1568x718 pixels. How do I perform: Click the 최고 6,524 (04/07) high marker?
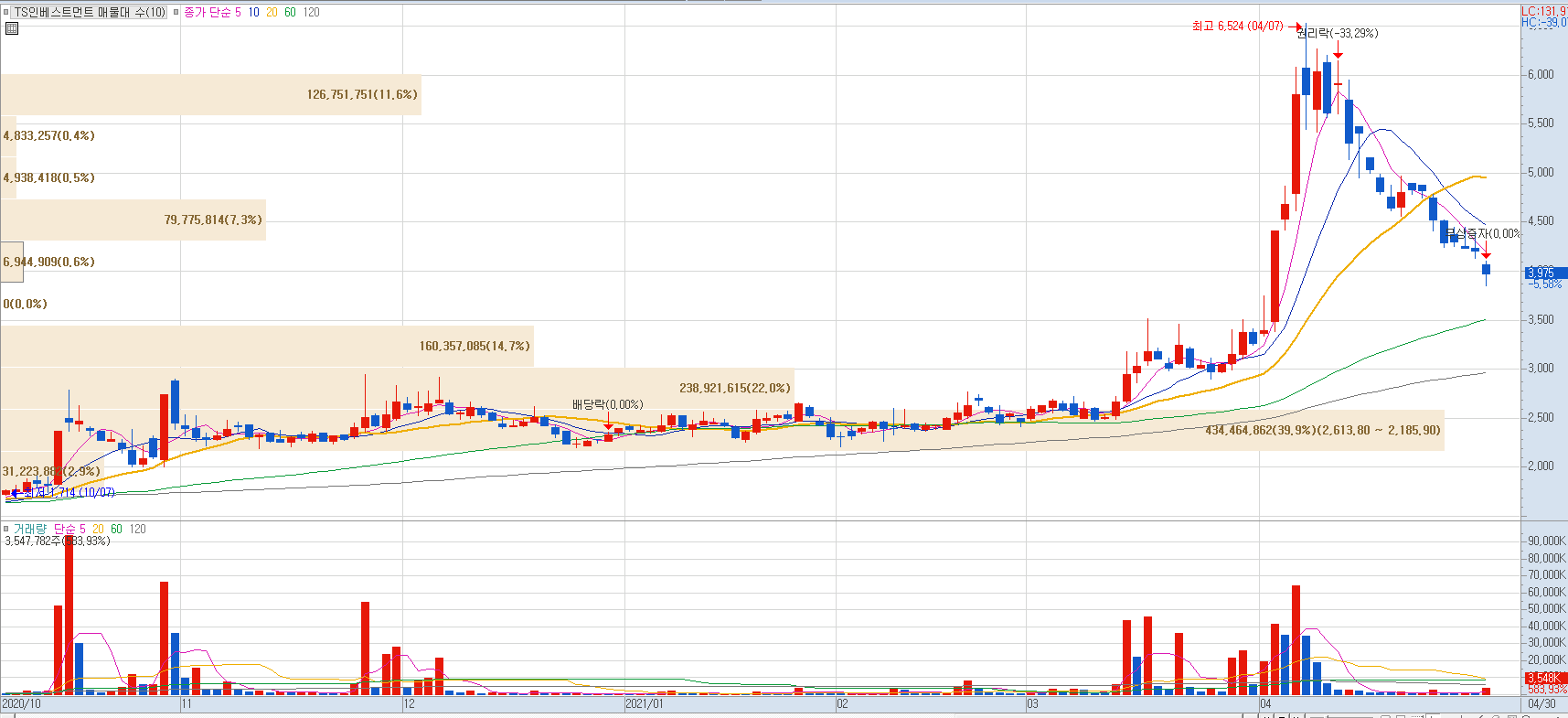click(1238, 26)
